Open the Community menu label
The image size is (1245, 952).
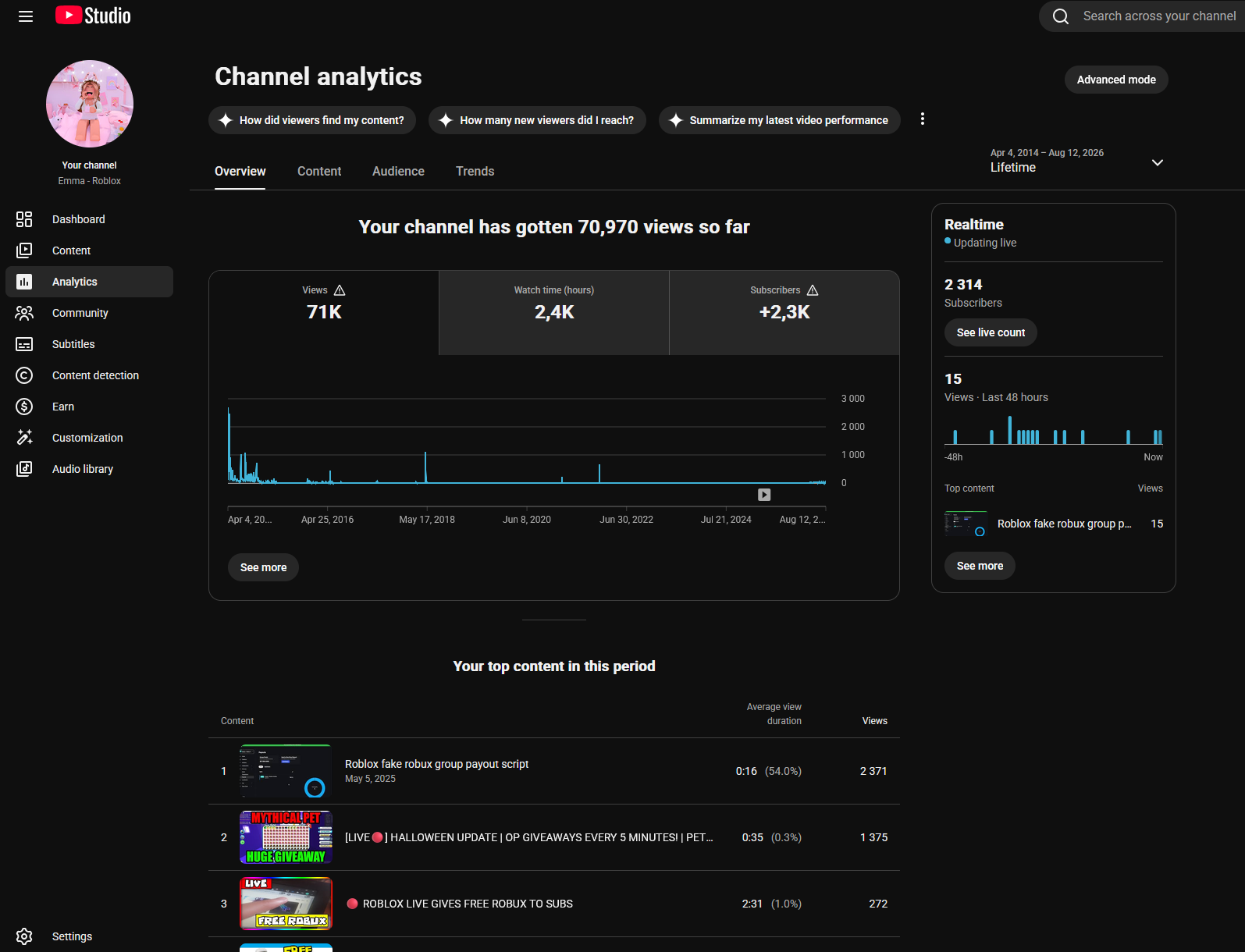click(x=80, y=313)
